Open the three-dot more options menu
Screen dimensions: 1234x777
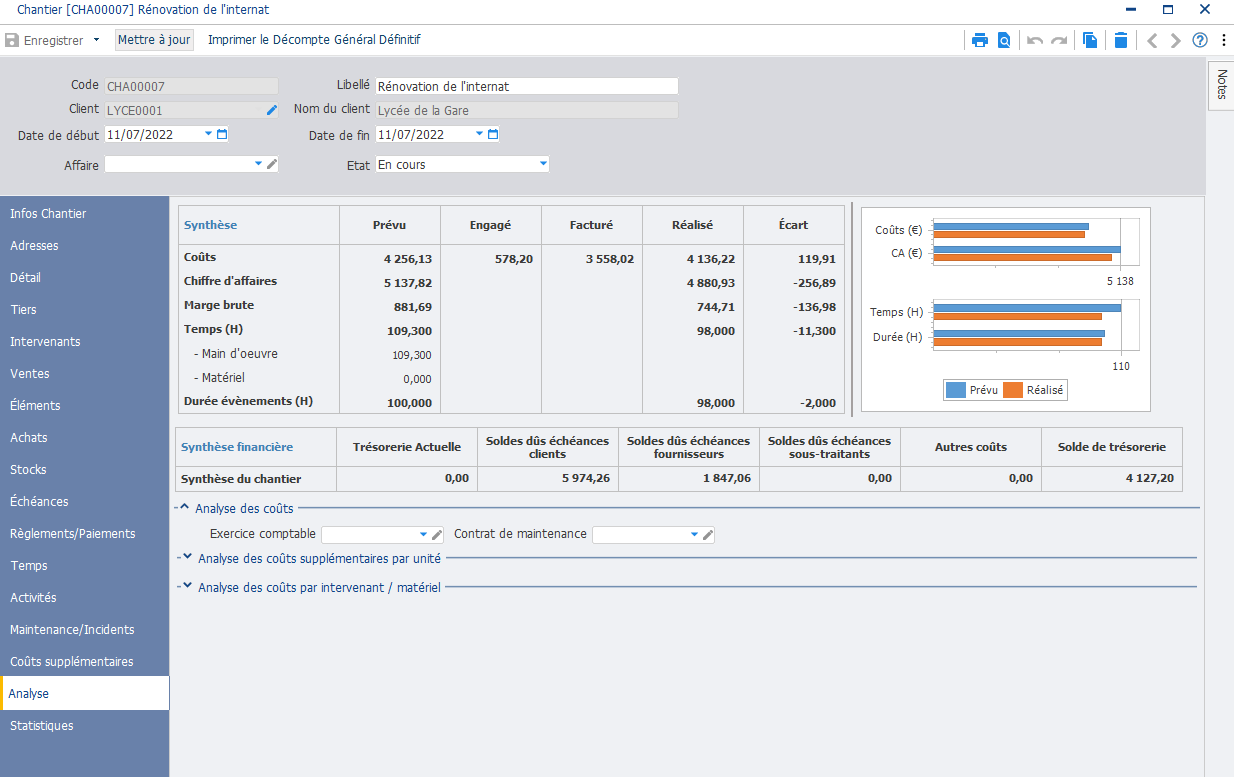[x=1222, y=41]
